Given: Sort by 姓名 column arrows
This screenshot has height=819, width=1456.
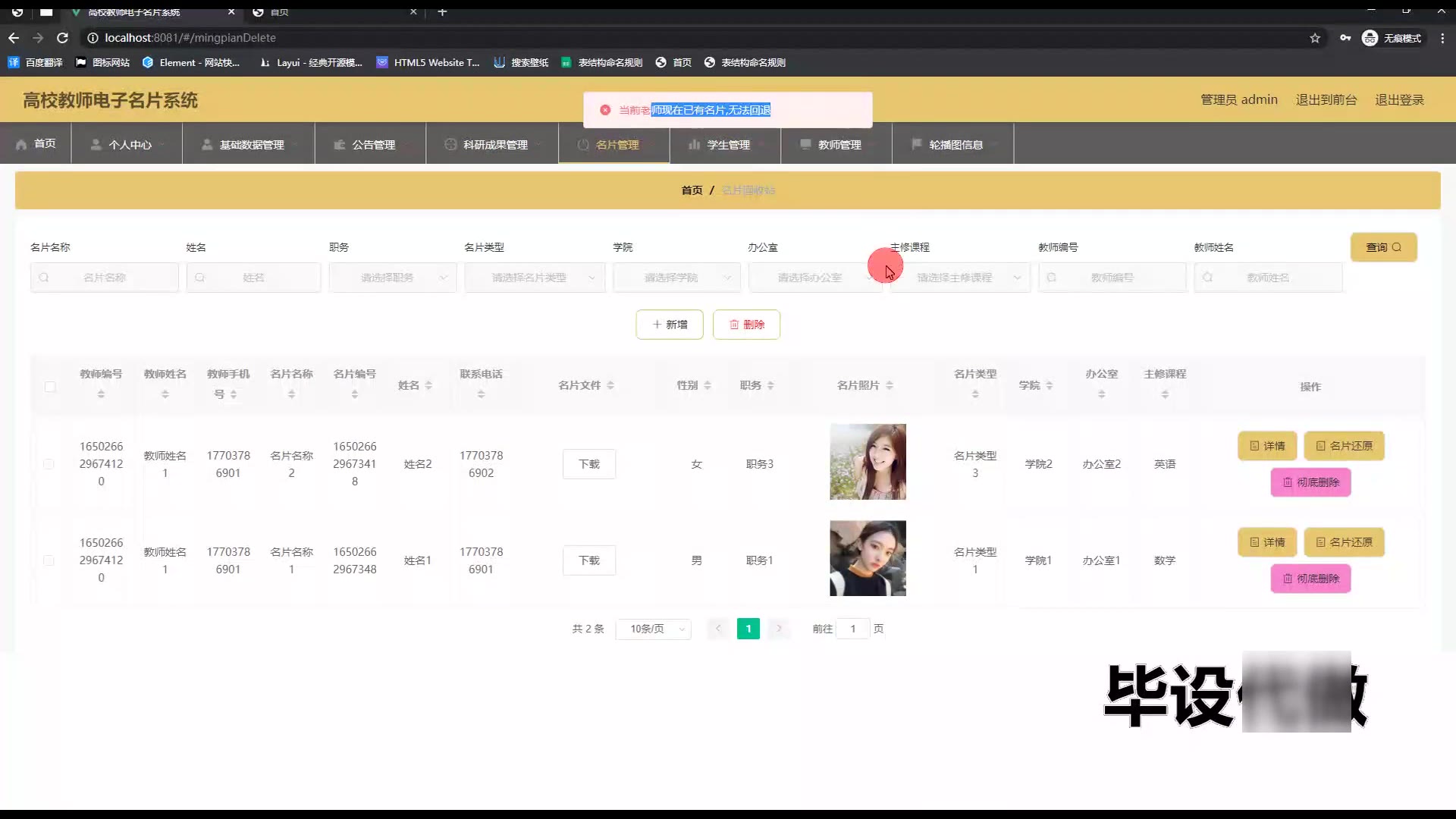Looking at the screenshot, I should (428, 385).
